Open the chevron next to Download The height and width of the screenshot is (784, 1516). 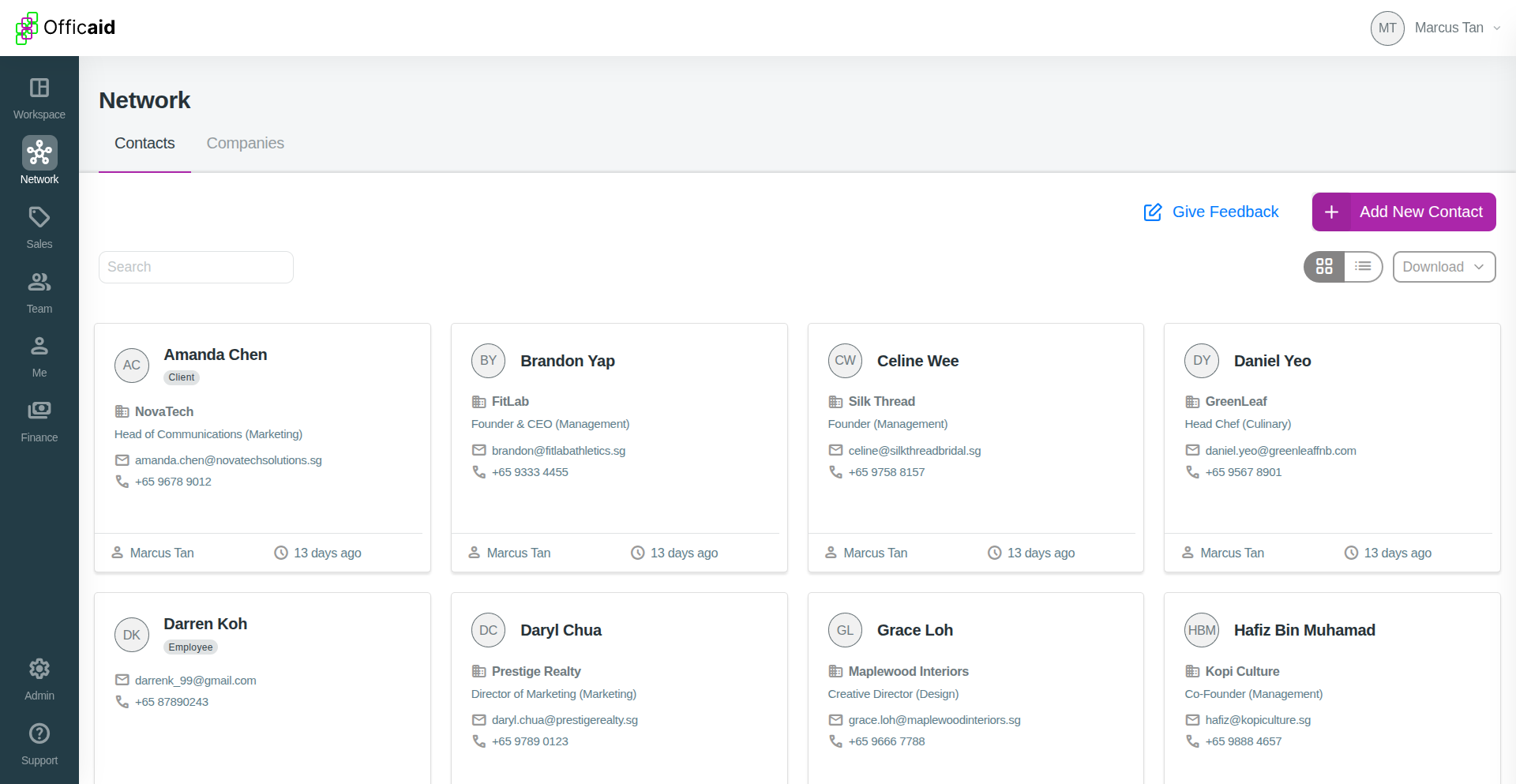(1479, 267)
